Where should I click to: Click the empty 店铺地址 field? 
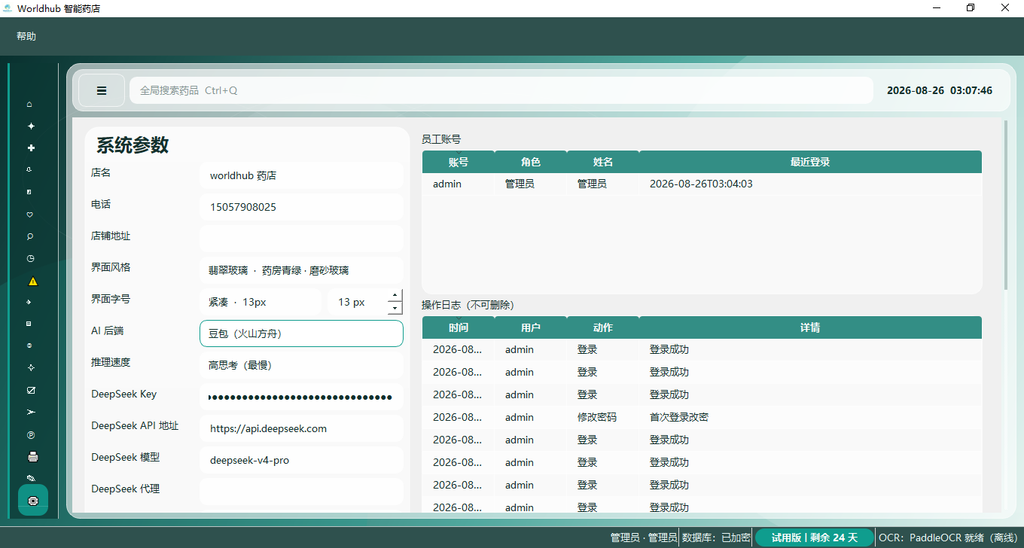click(301, 238)
